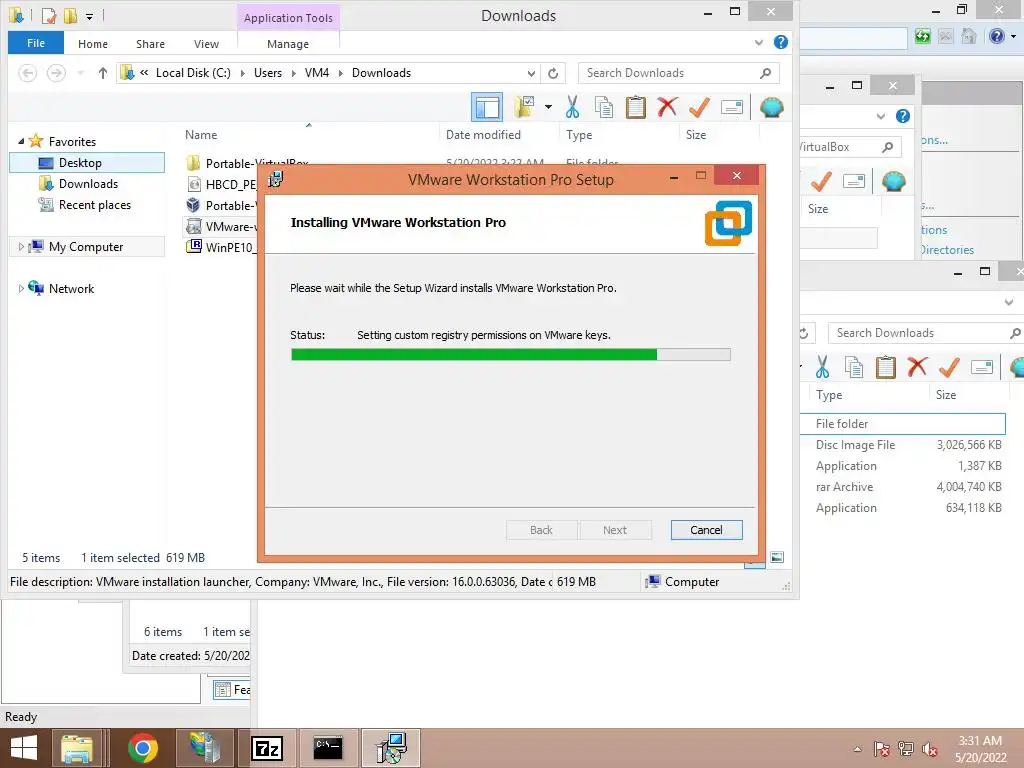The width and height of the screenshot is (1024, 768).
Task: Click the Forward navigation arrow
Action: (57, 73)
